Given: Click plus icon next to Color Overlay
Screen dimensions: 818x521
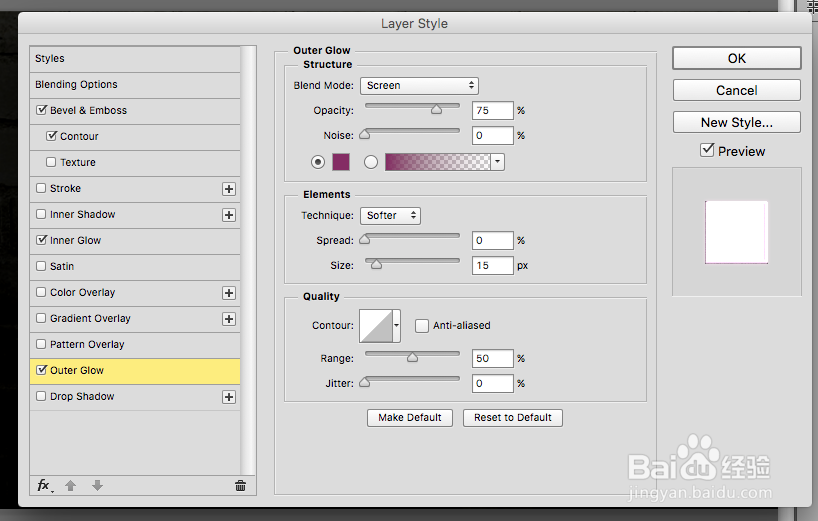Looking at the screenshot, I should (x=229, y=293).
